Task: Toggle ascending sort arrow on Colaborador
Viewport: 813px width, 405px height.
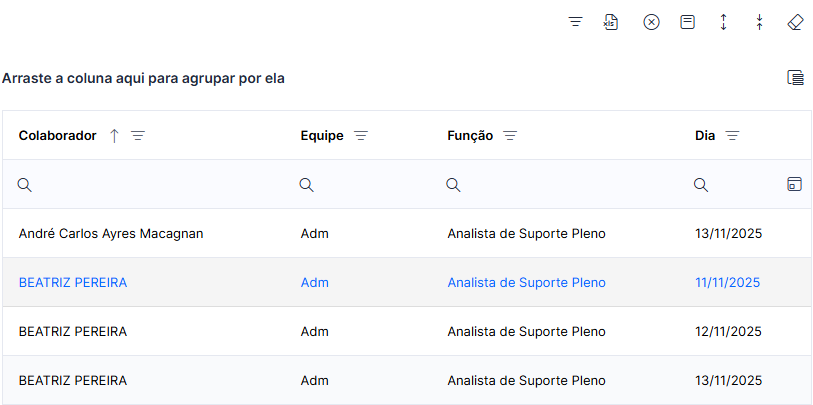Action: click(x=115, y=136)
